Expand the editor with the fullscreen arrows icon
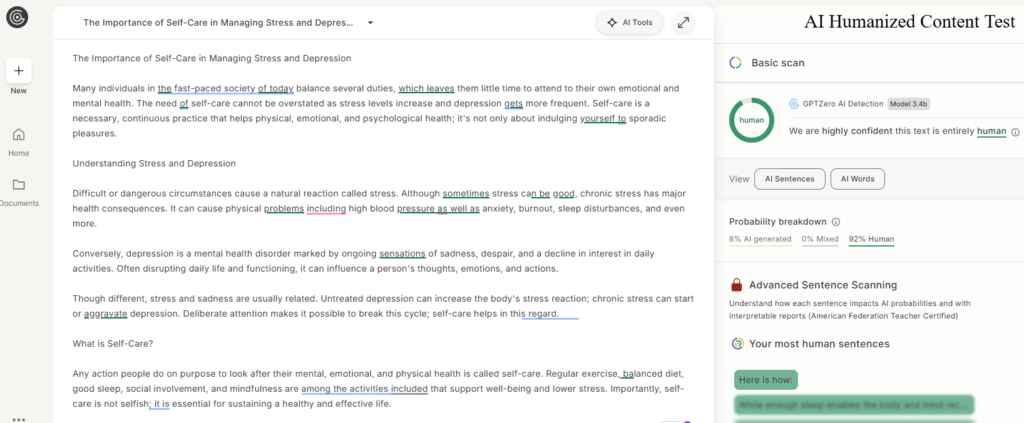1024x423 pixels. coord(683,22)
